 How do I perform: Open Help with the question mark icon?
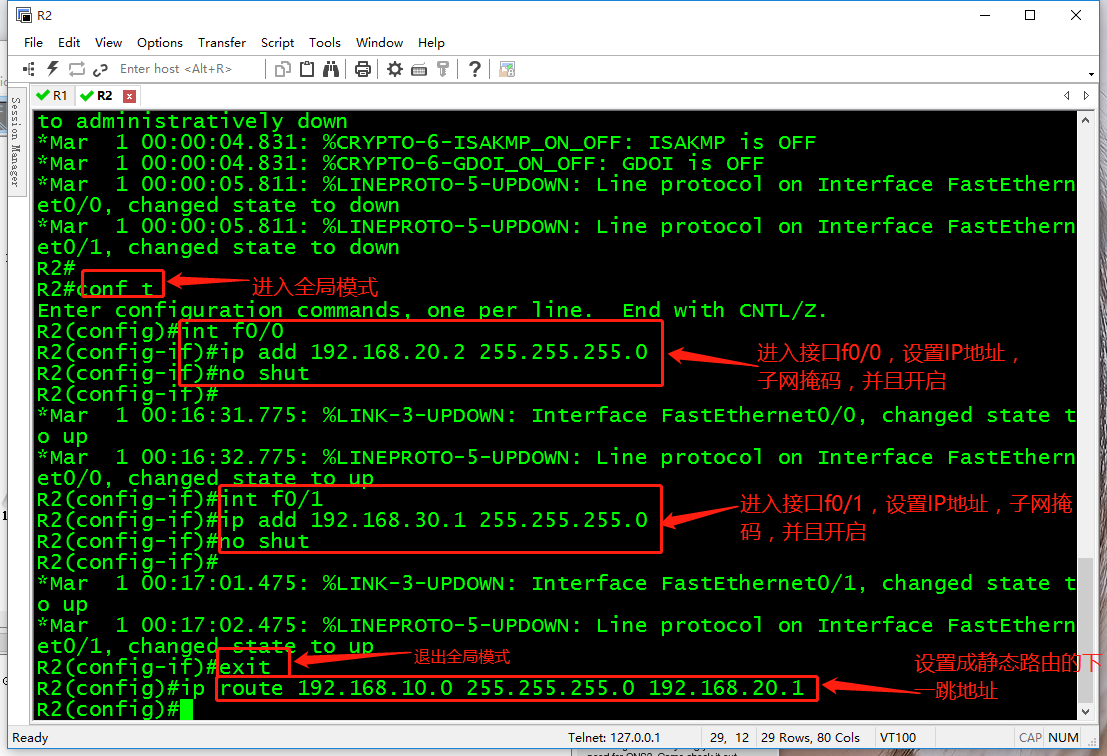click(475, 69)
